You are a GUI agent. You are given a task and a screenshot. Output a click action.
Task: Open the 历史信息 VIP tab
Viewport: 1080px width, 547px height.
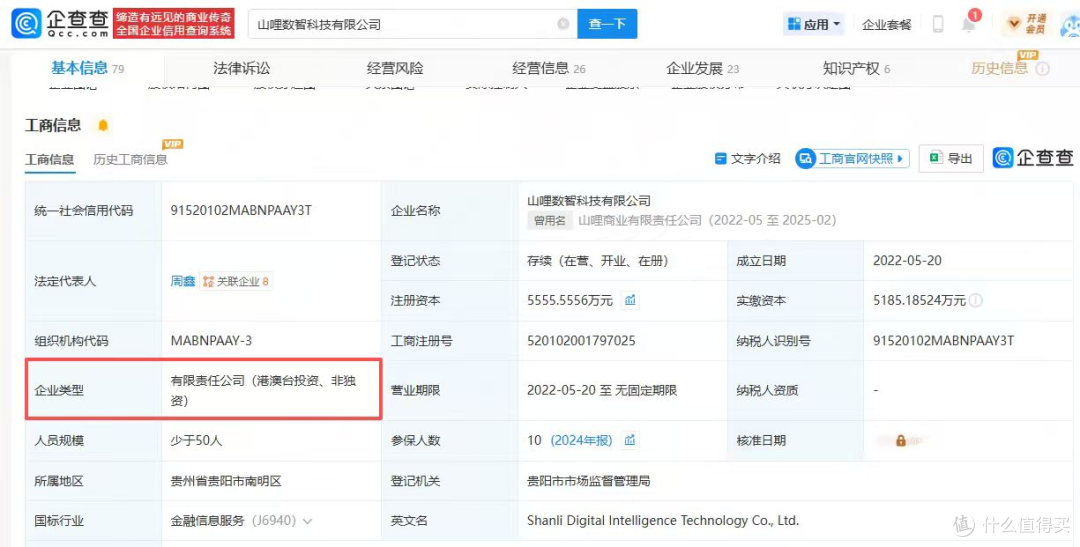(999, 68)
